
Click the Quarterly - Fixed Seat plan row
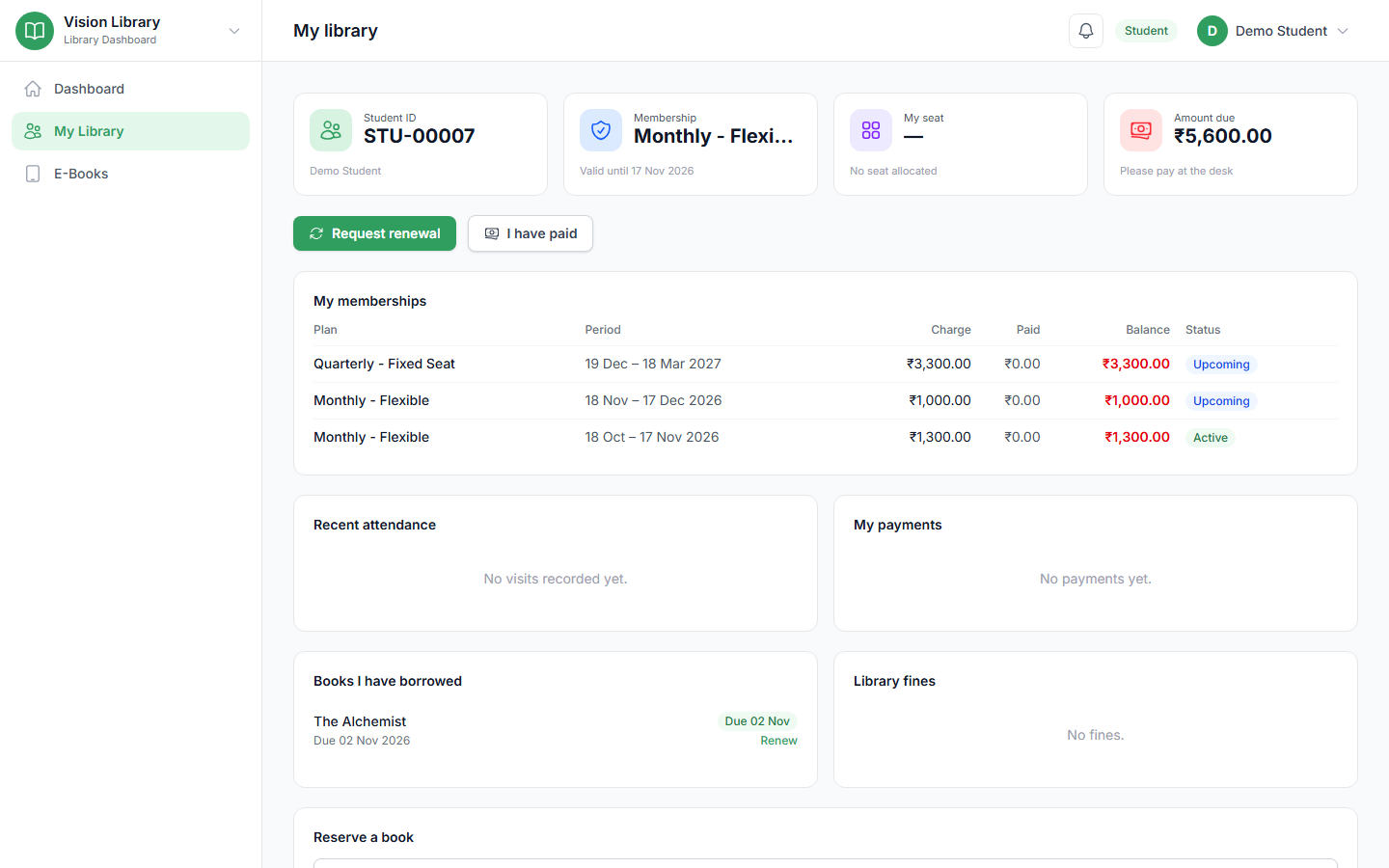tap(826, 365)
